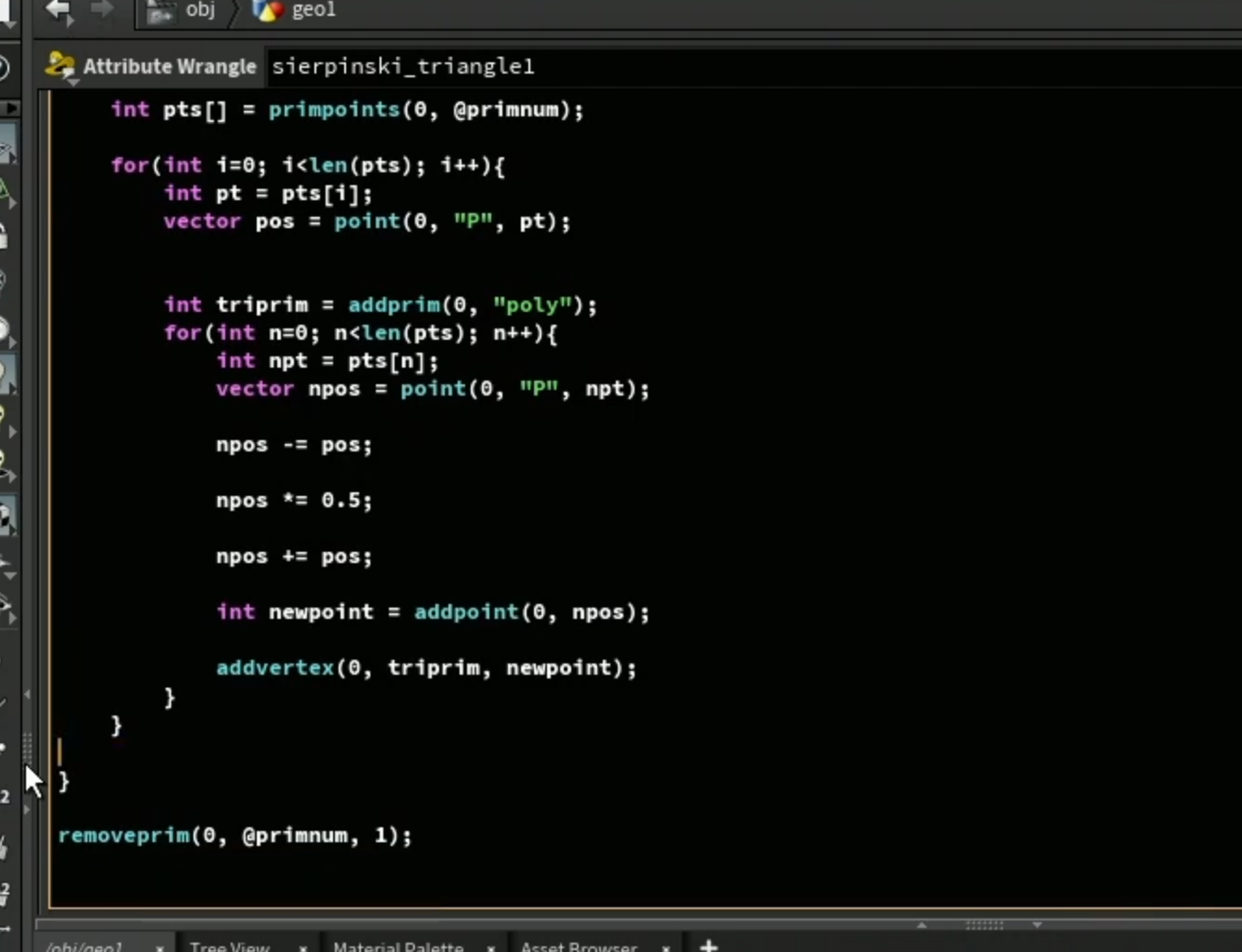Click the Attribute Wrangle operator type label
The width and height of the screenshot is (1242, 952).
[x=169, y=66]
